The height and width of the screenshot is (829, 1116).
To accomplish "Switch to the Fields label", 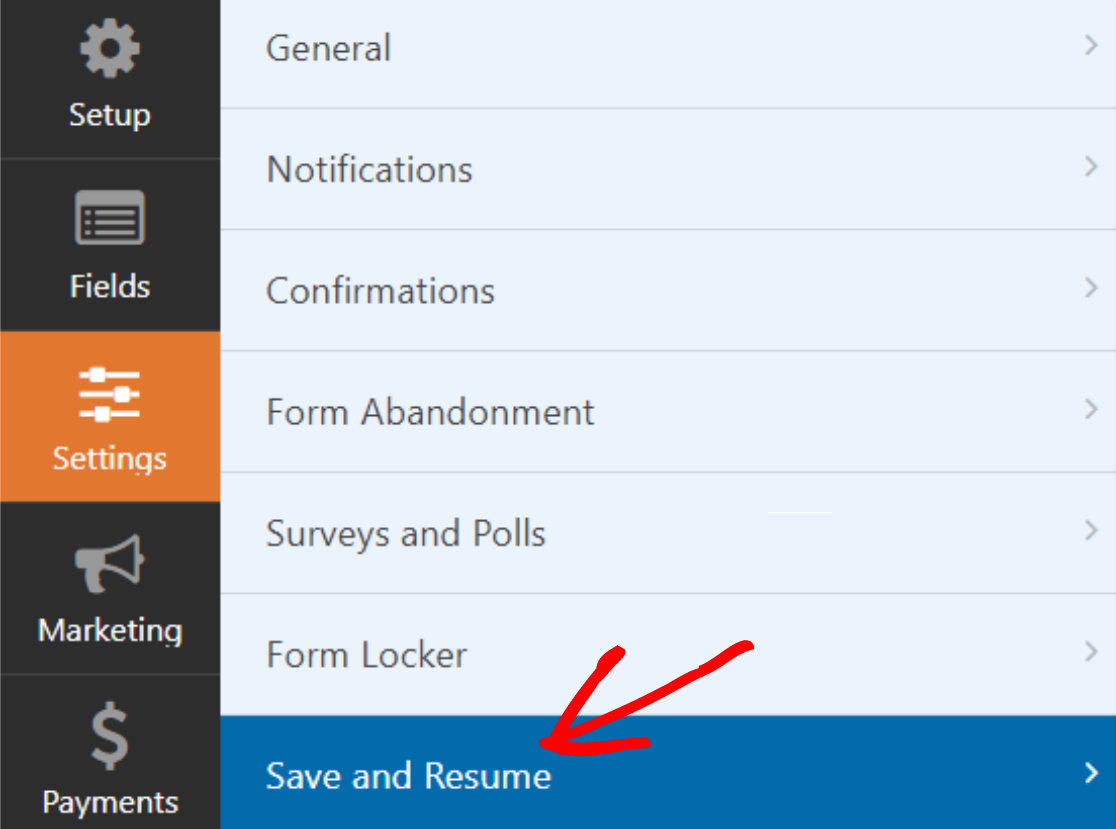I will click(110, 286).
